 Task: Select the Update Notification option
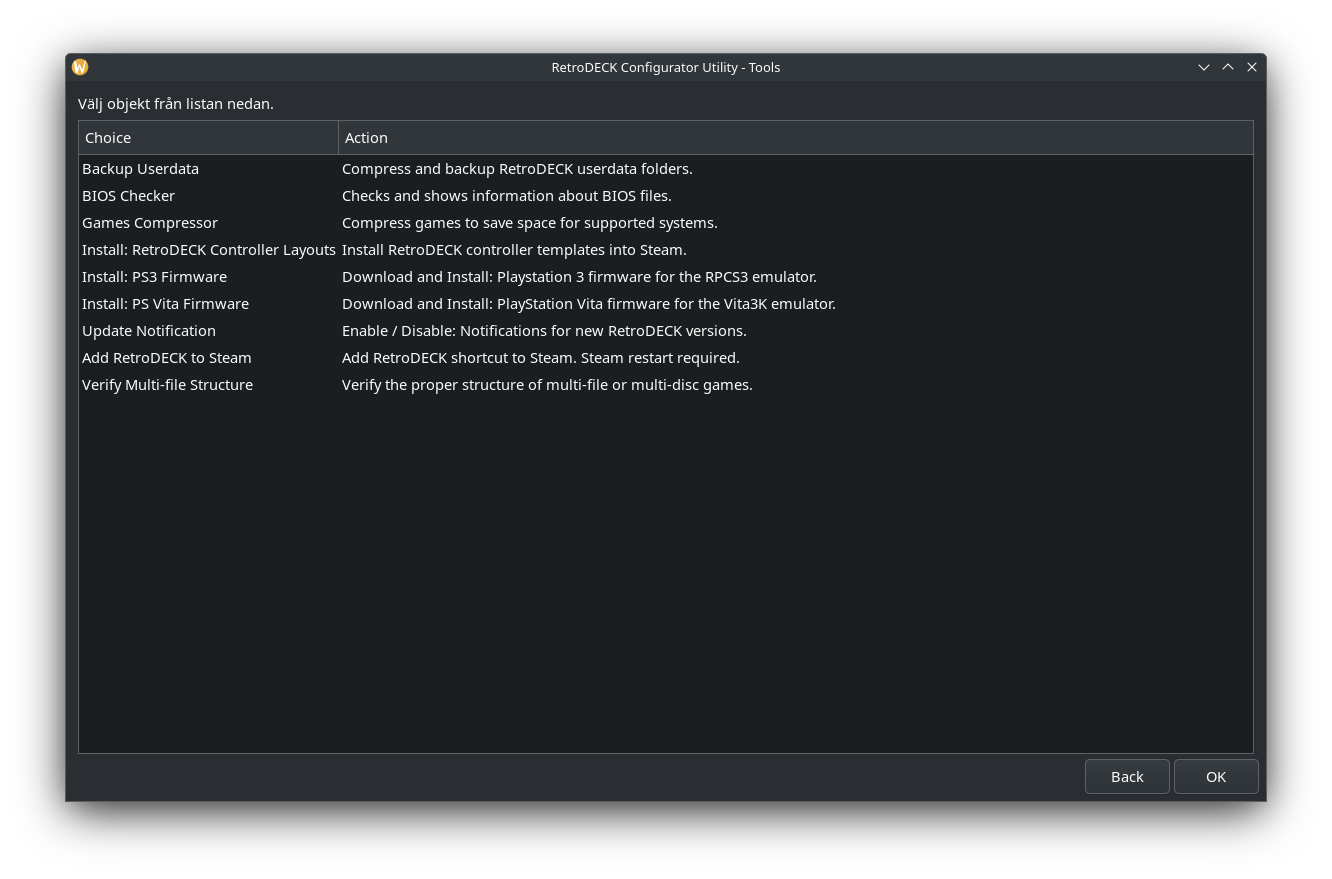[148, 331]
